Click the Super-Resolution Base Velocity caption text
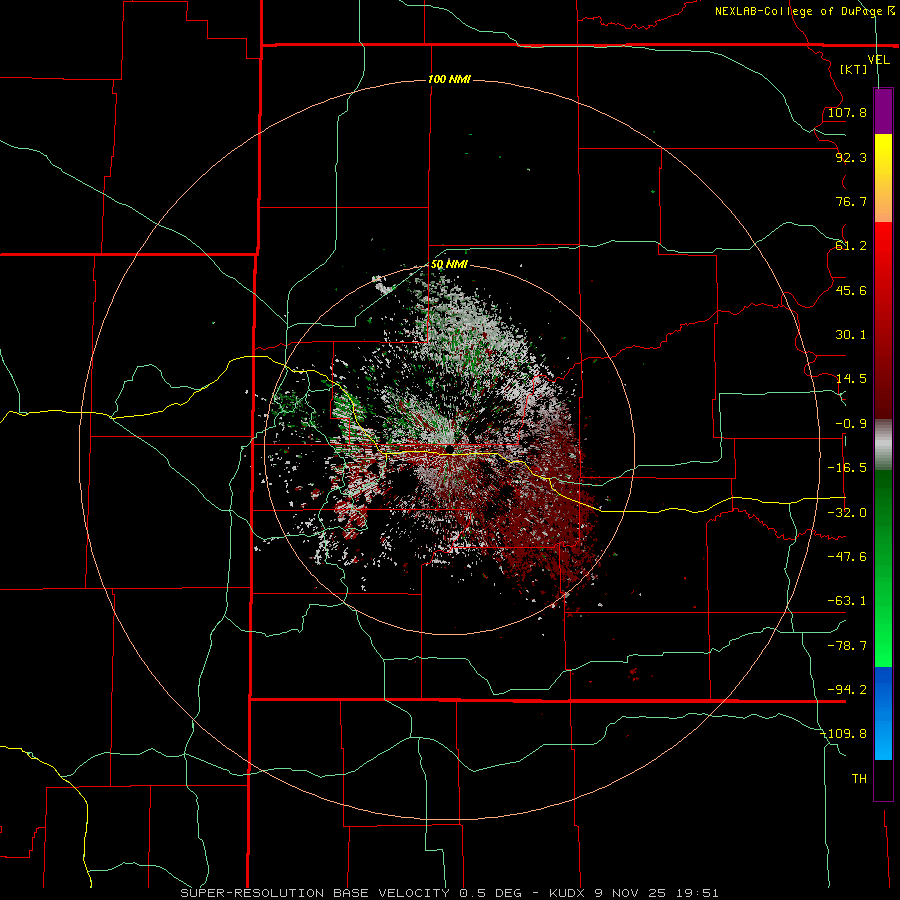The height and width of the screenshot is (900, 900). 449,893
